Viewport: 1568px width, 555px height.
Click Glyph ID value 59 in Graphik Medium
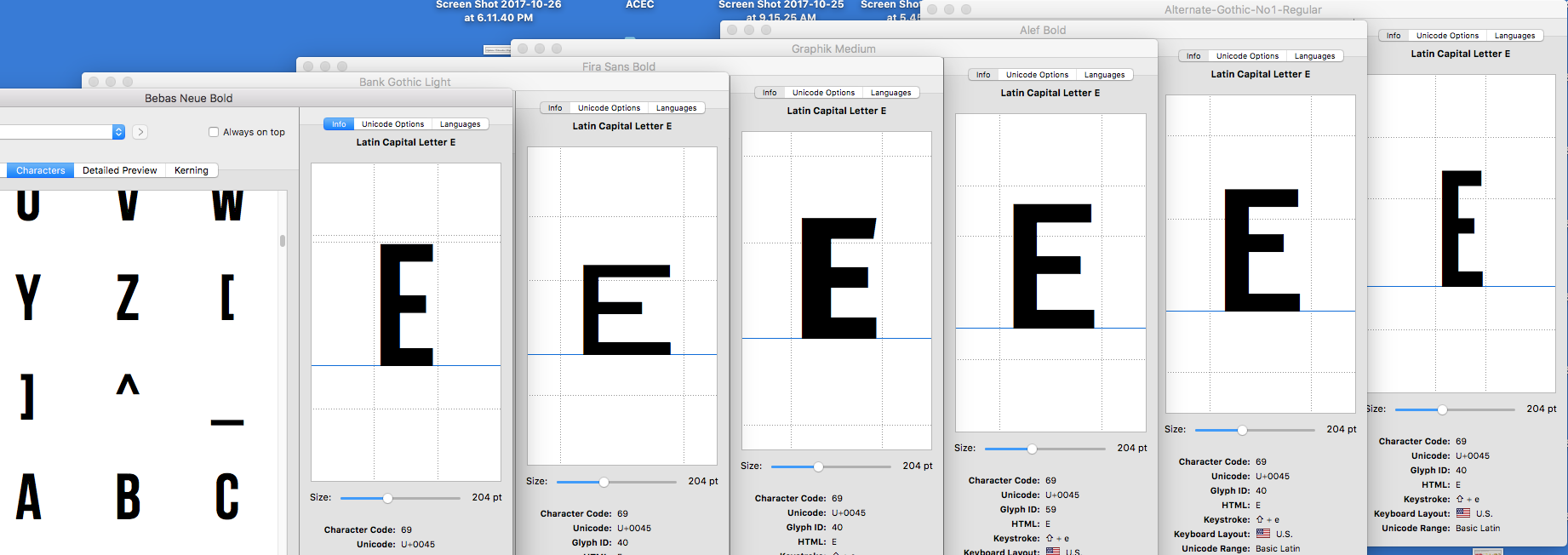(x=1051, y=510)
